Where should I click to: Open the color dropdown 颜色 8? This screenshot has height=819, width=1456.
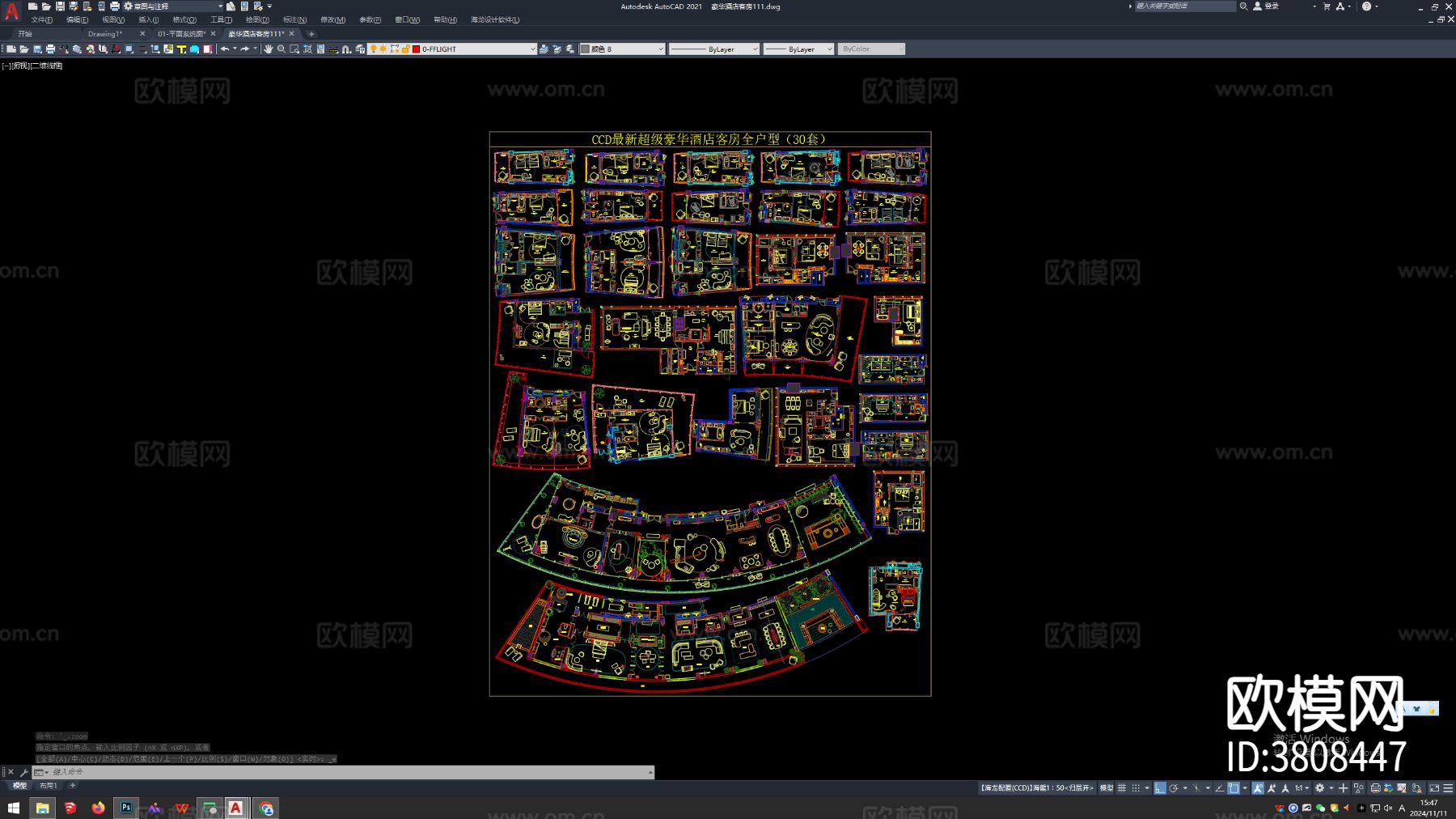[x=622, y=49]
